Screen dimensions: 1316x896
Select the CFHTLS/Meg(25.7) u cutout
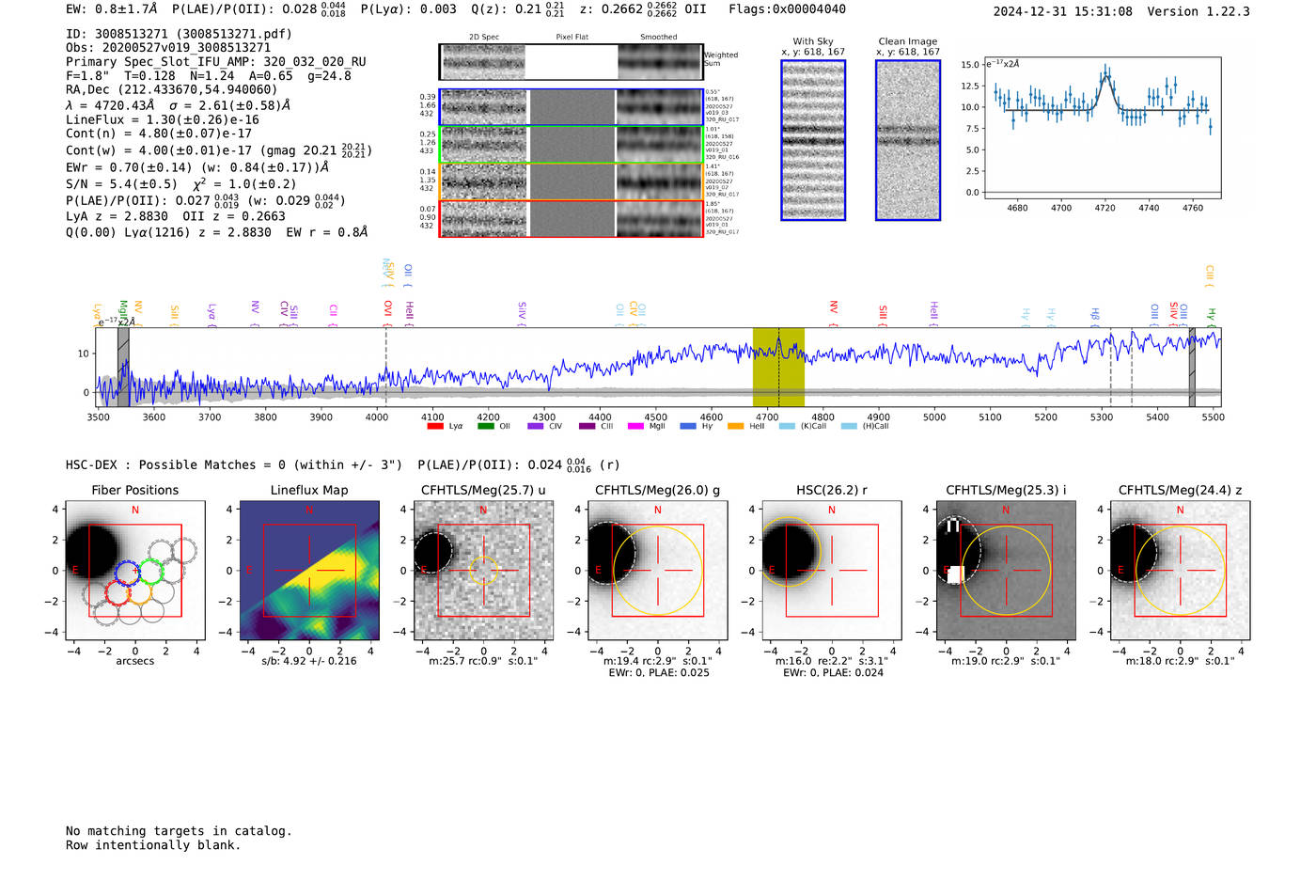point(483,570)
